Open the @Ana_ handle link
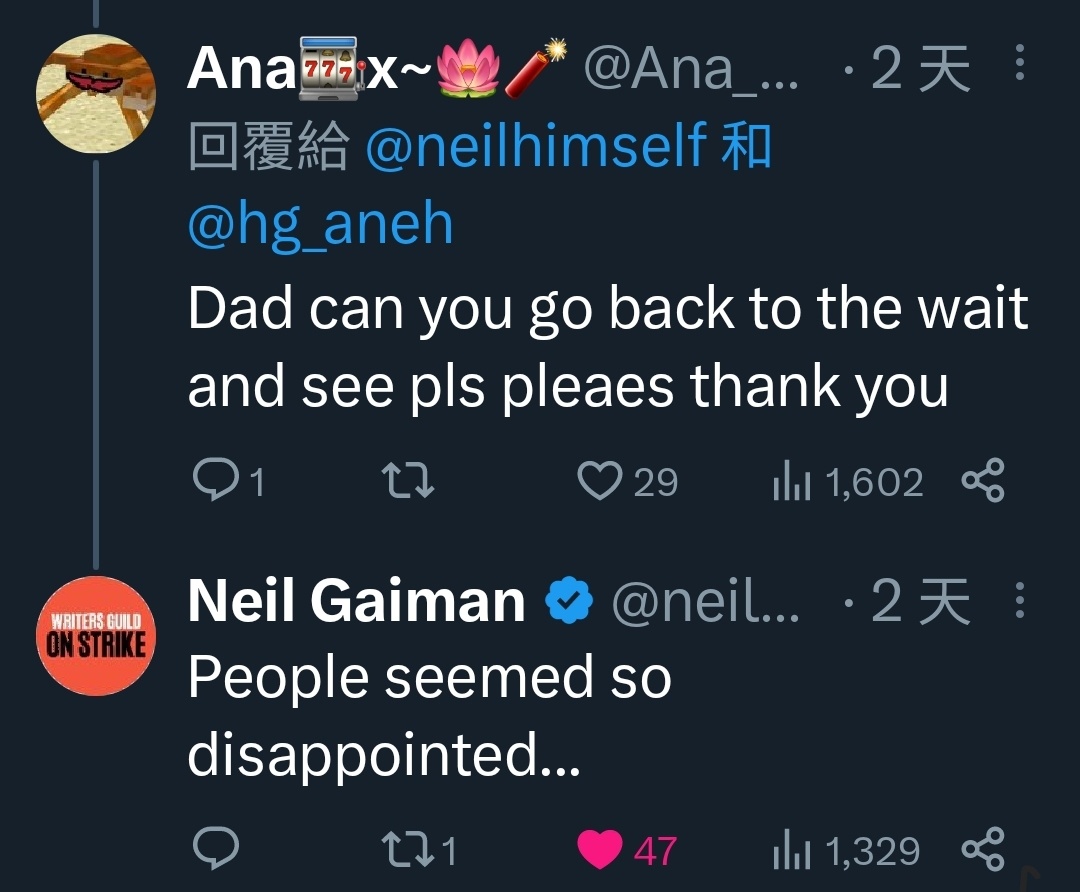1080x892 pixels. point(692,68)
